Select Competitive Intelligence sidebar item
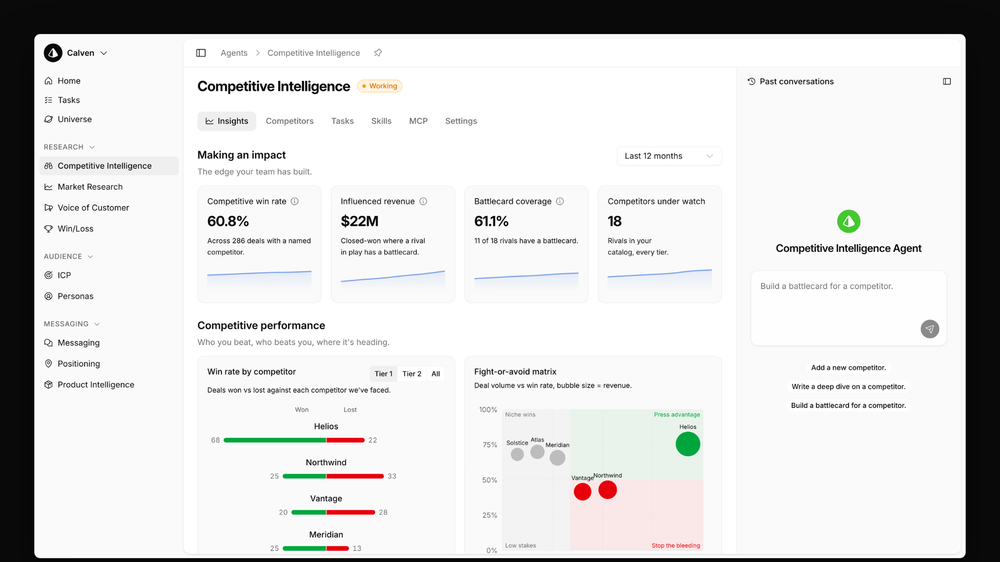This screenshot has width=1000, height=562. coord(108,166)
